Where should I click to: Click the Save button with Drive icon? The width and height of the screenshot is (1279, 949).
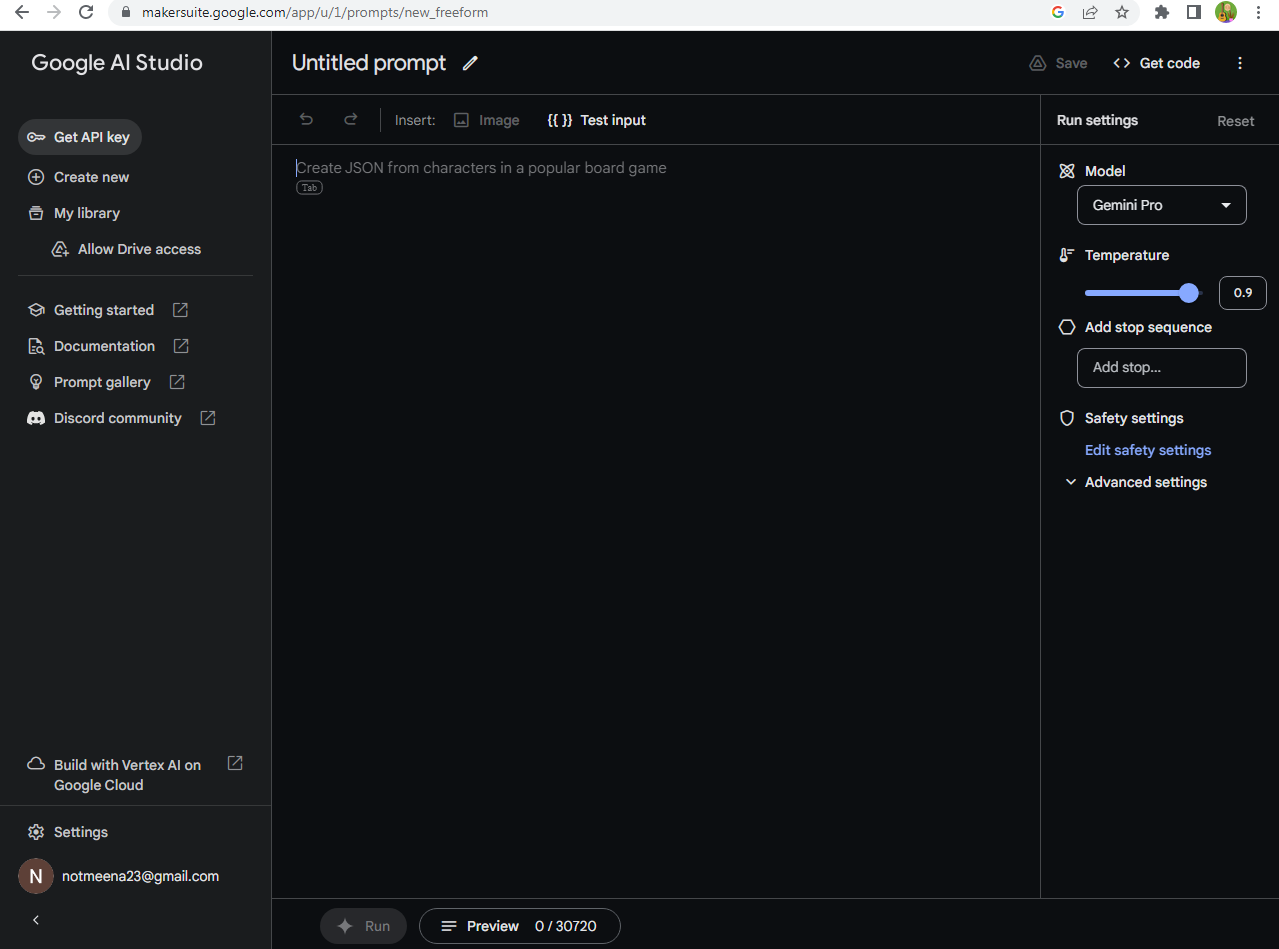point(1058,63)
